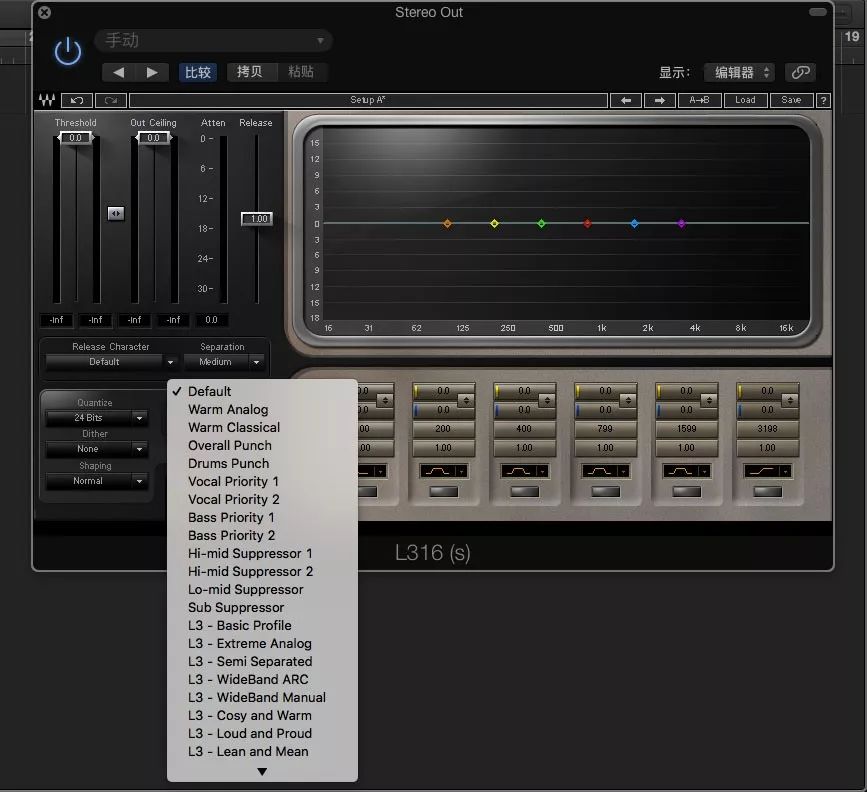867x792 pixels.
Task: Select L3 - Extreme Analog entry
Action: [x=262, y=643]
